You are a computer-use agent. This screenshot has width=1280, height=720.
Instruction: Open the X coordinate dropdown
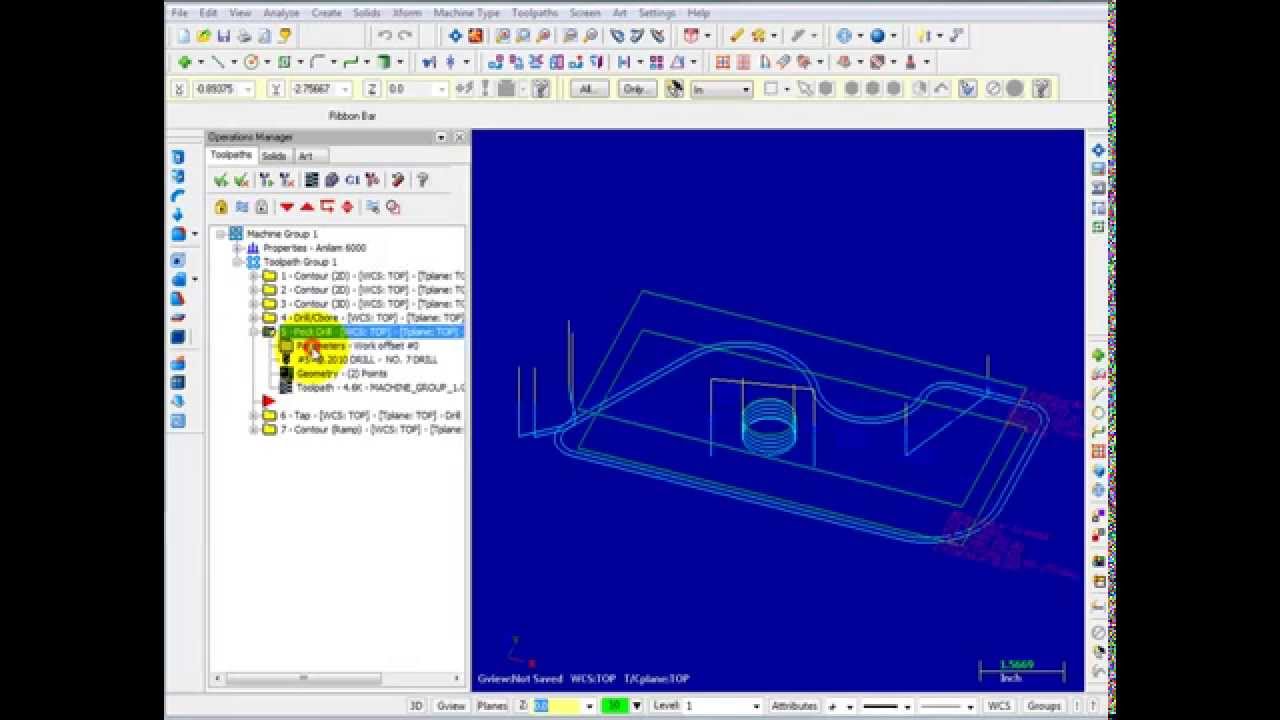pos(248,89)
